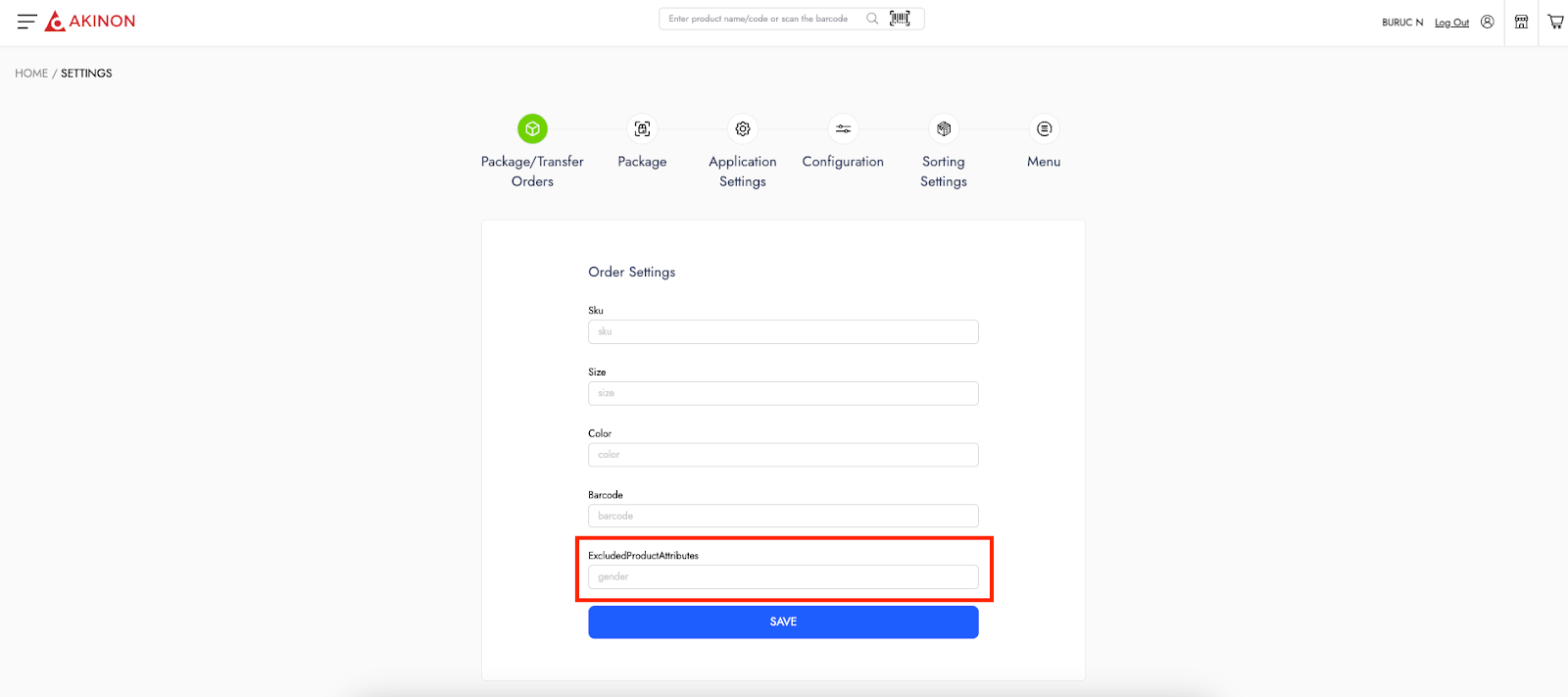Image resolution: width=1568 pixels, height=697 pixels.
Task: Click the Akinon logo
Action: pos(91,22)
